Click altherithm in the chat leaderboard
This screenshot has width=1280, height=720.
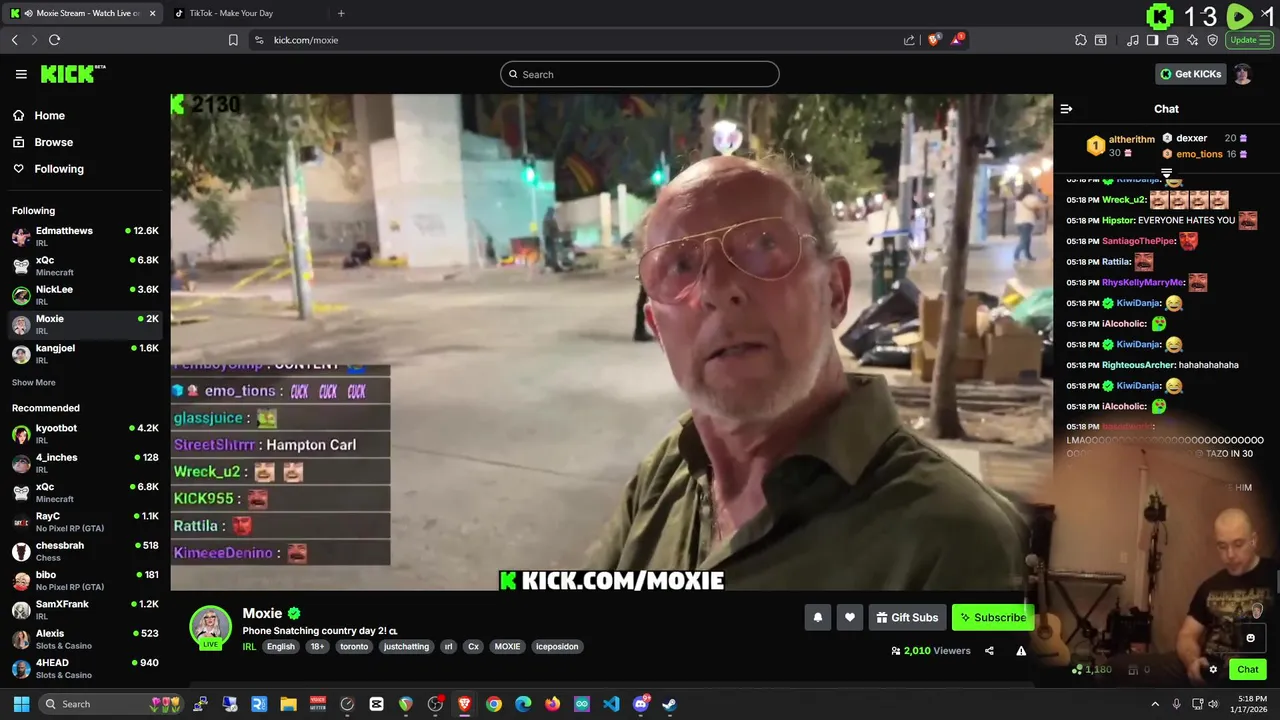[1131, 140]
